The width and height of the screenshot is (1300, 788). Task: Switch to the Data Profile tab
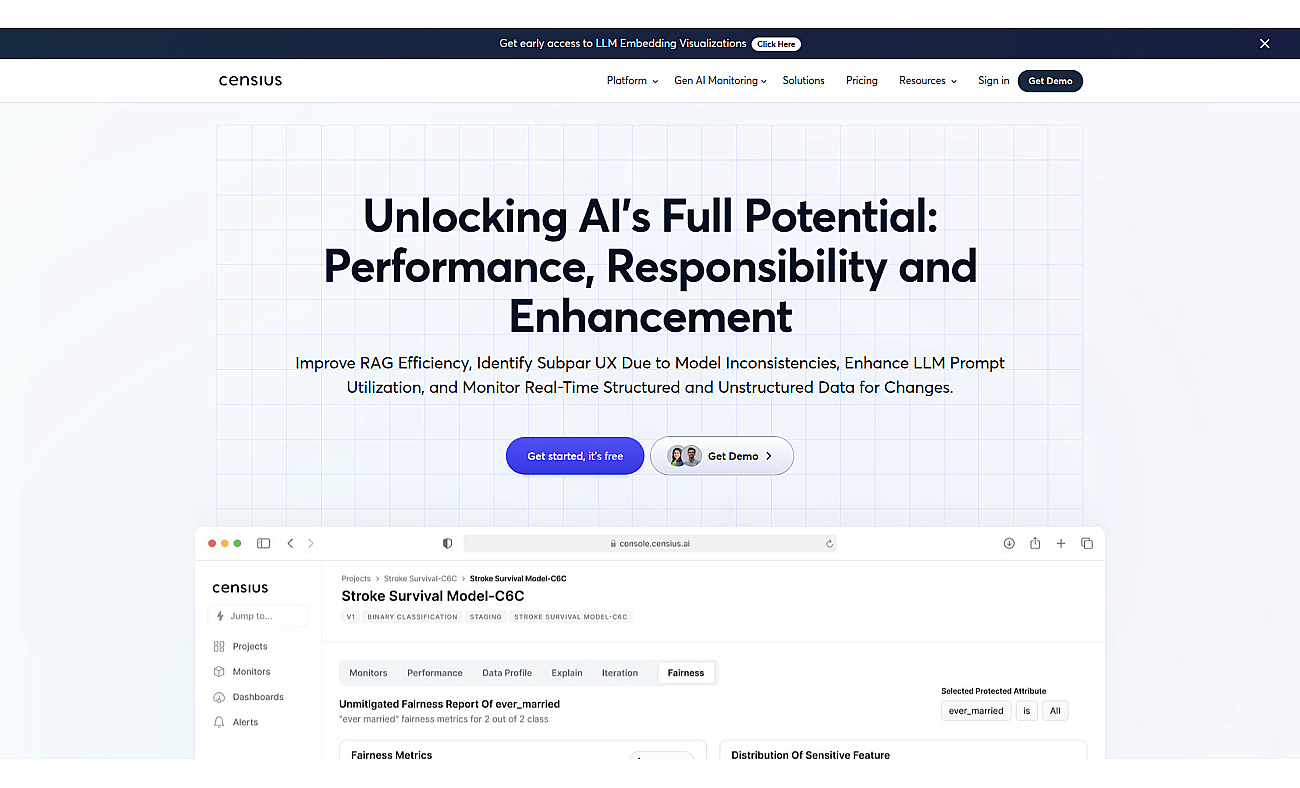click(x=507, y=673)
